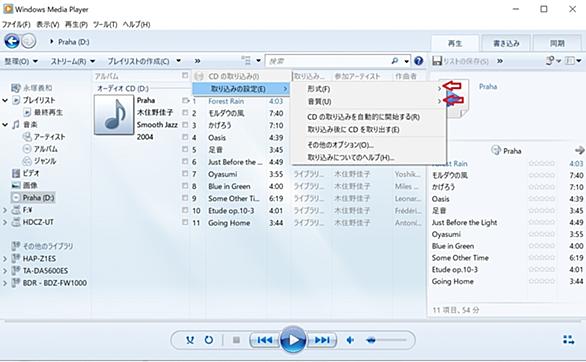
Task: Toggle shuffle playback mode
Action: click(190, 340)
